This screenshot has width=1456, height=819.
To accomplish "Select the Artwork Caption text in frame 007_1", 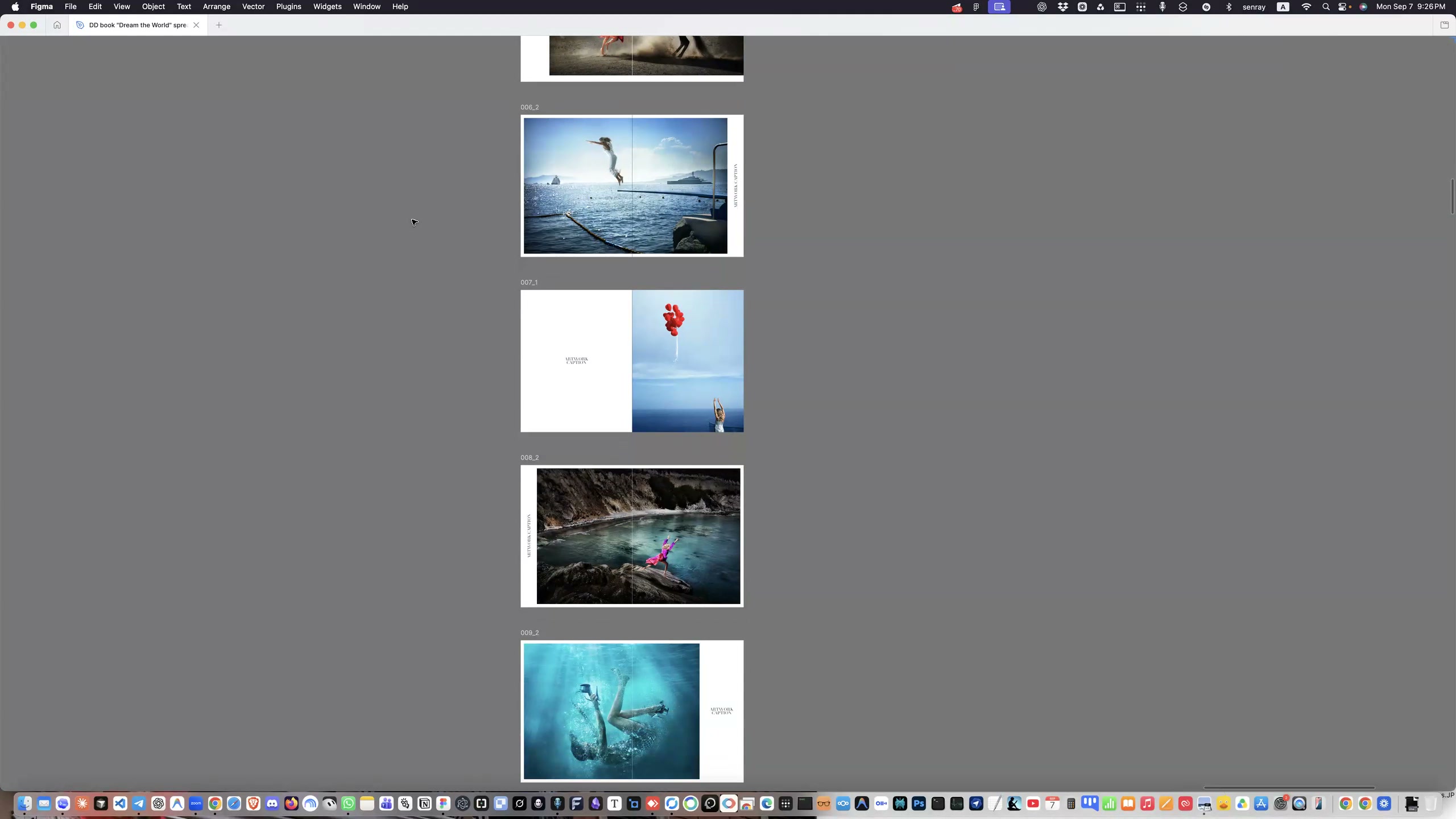I will click(x=577, y=361).
